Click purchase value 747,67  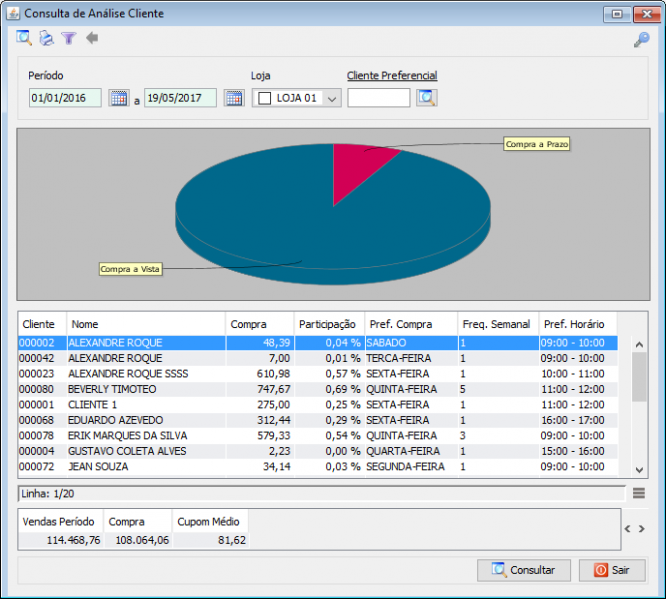click(260, 389)
